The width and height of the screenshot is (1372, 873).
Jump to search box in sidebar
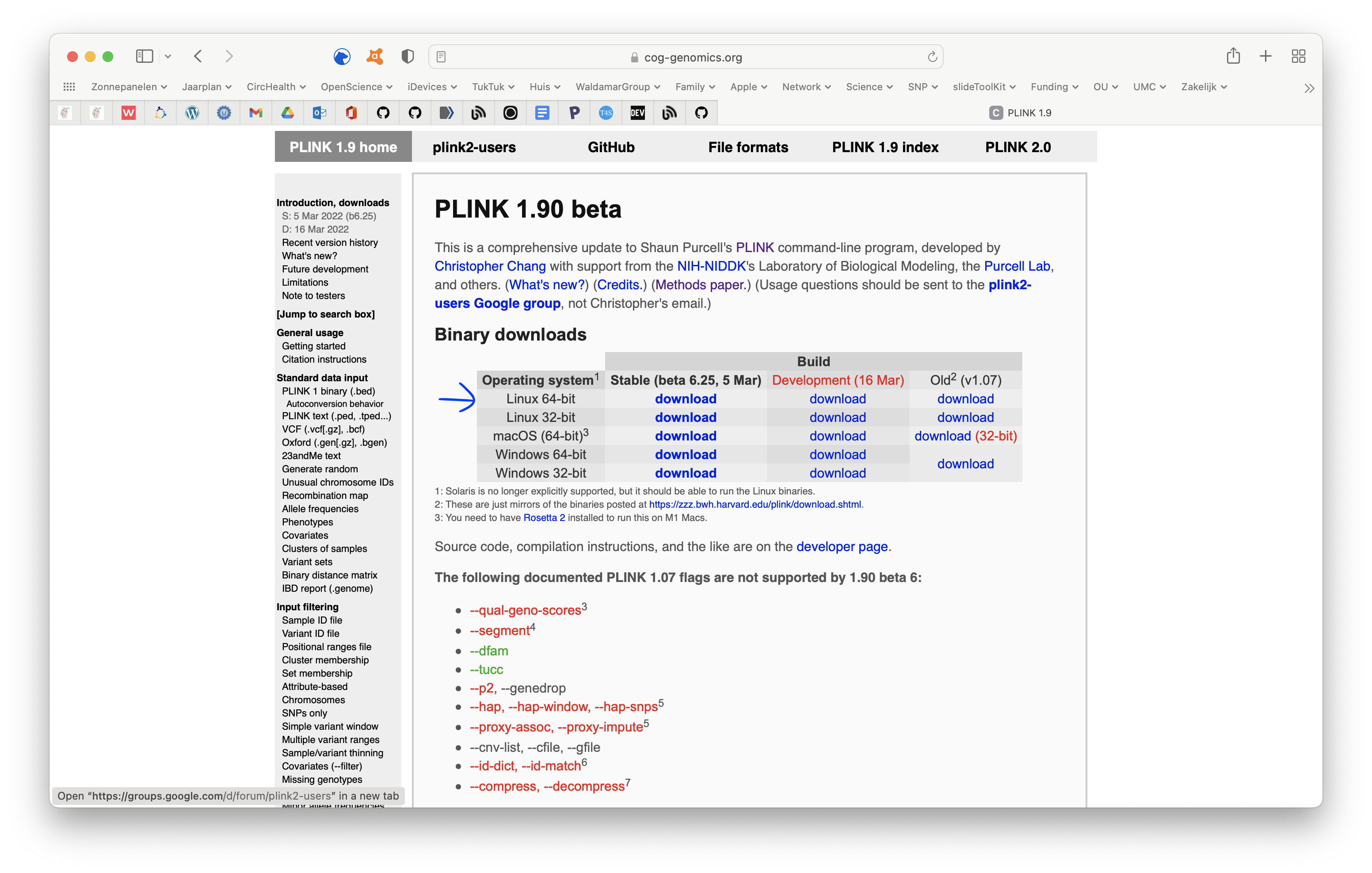tap(325, 314)
